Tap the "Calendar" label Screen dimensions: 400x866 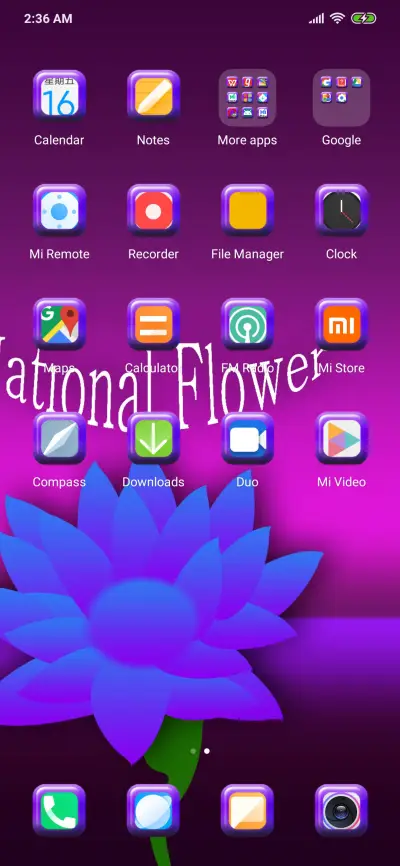[x=59, y=140]
